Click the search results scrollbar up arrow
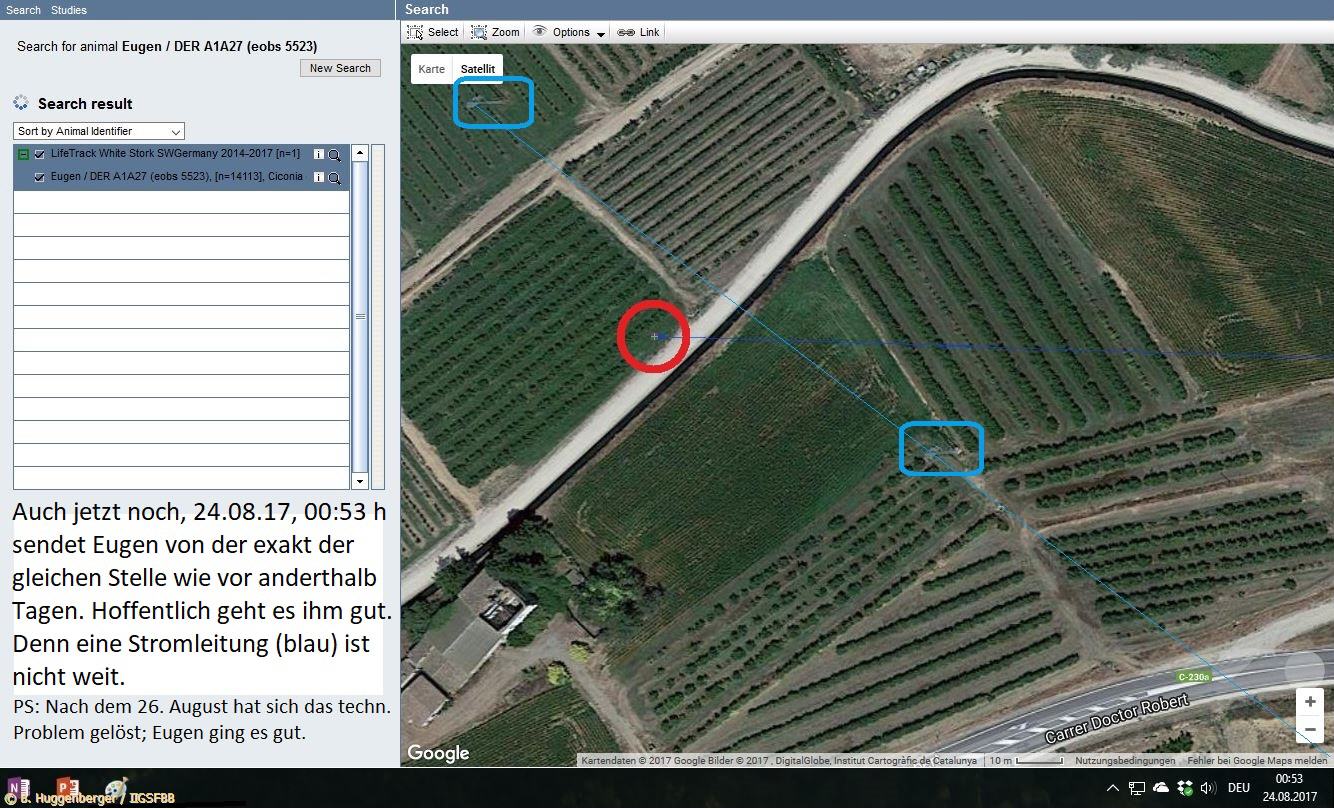1334x809 pixels. coord(360,154)
